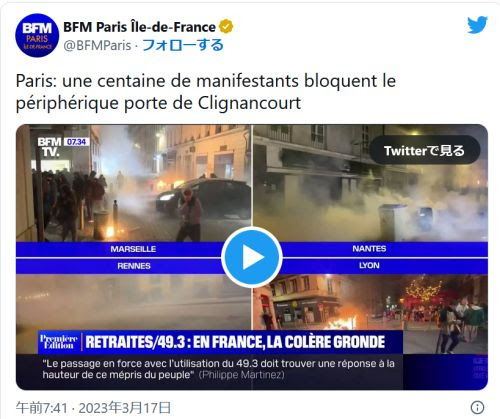The width and height of the screenshot is (500, 419).
Task: Click the tweet text about Clignancourt
Action: pyautogui.click(x=206, y=92)
